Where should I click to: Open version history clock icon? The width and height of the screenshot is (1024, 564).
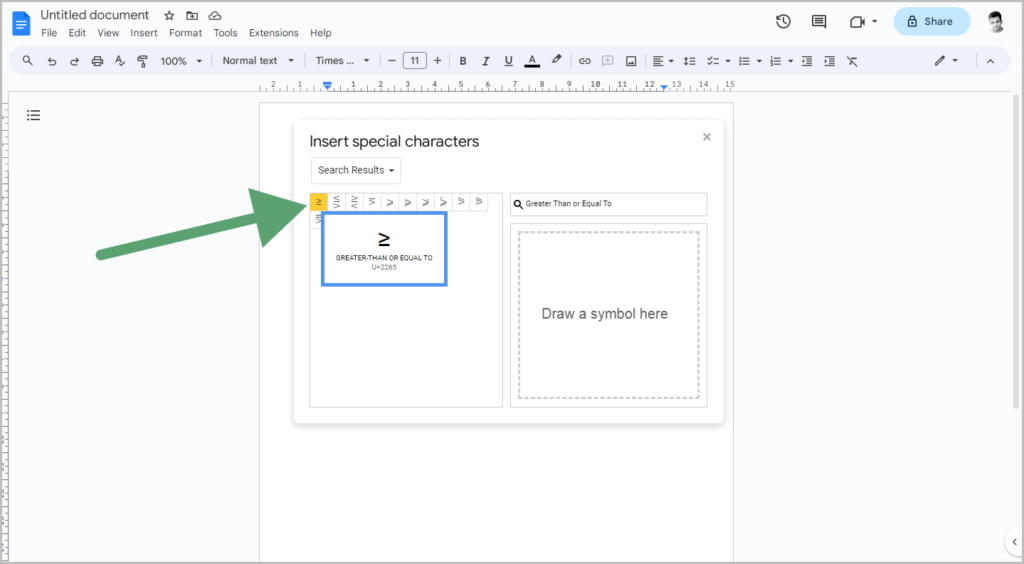click(x=783, y=22)
